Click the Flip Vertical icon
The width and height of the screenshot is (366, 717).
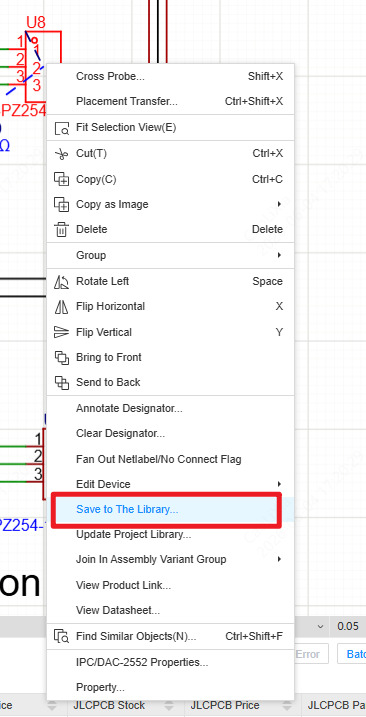(x=61, y=332)
